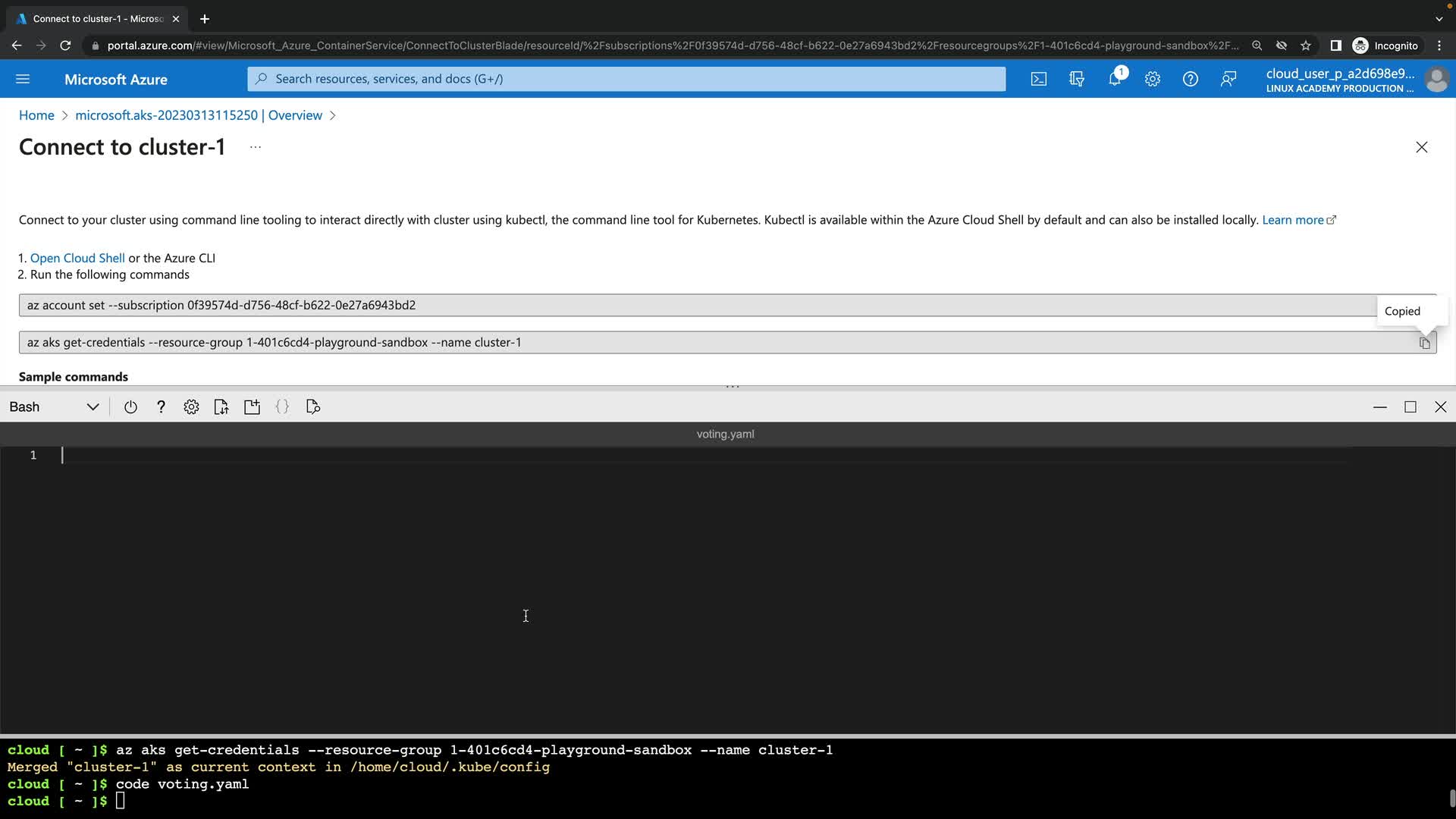Viewport: 1456px width, 819px height.
Task: Launch Cloud Shell from Azure top bar
Action: (x=1039, y=79)
